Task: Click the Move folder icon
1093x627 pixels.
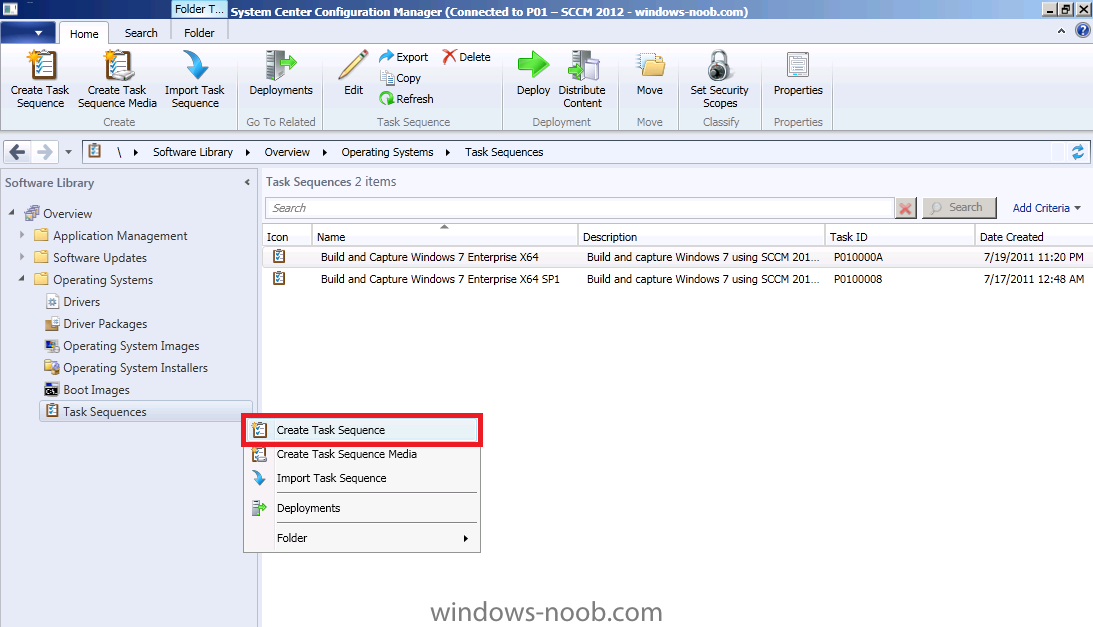Action: (x=650, y=66)
